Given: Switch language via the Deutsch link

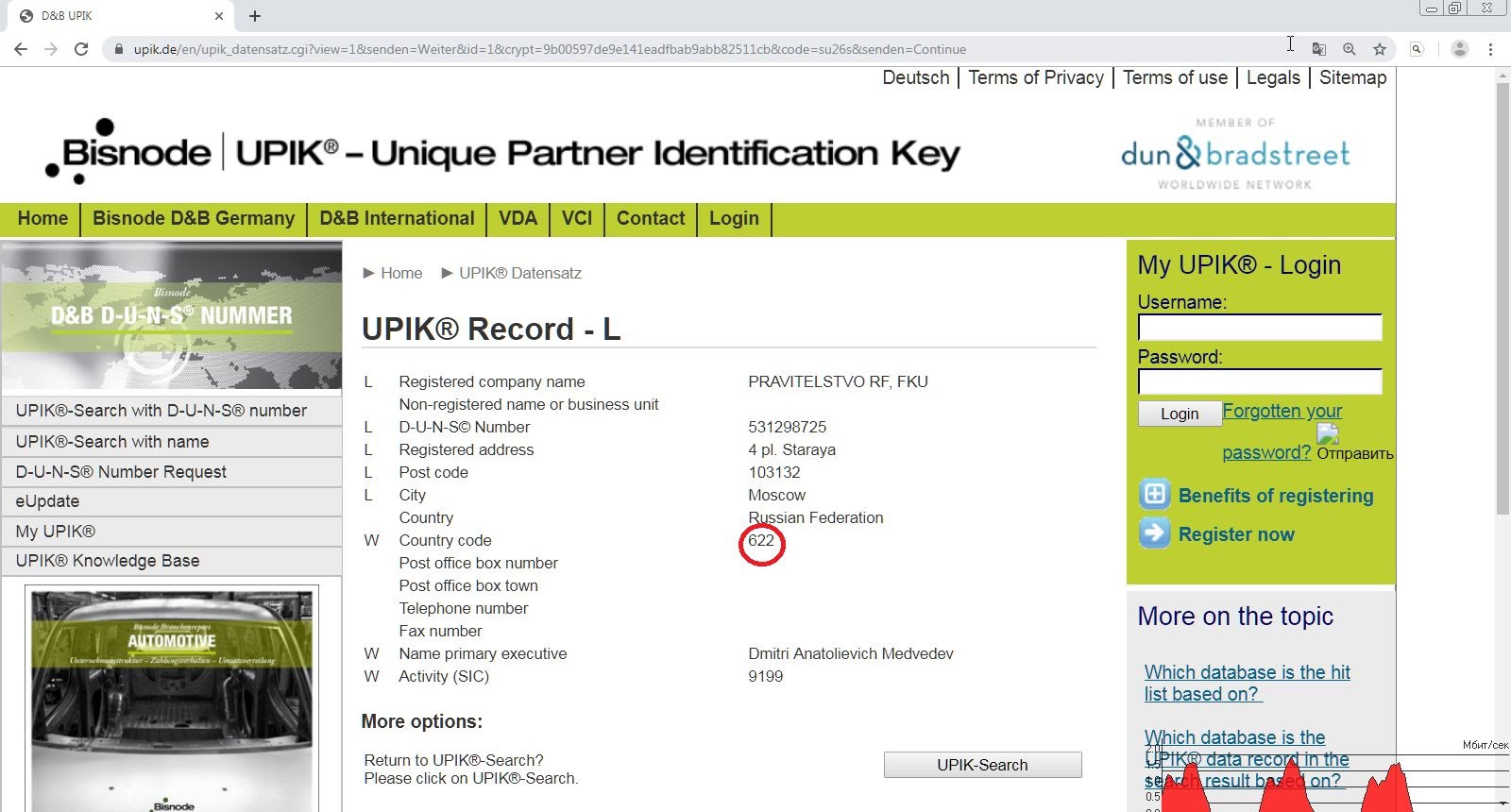Looking at the screenshot, I should [x=915, y=78].
